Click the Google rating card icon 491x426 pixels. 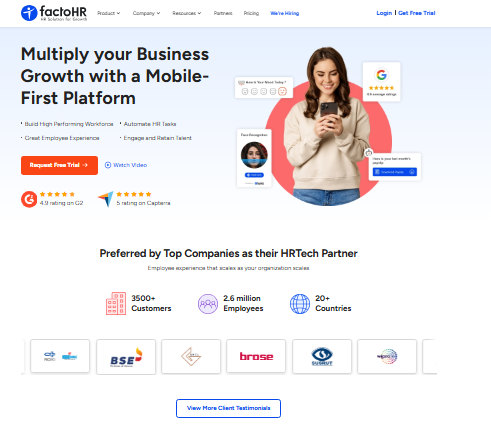point(381,75)
